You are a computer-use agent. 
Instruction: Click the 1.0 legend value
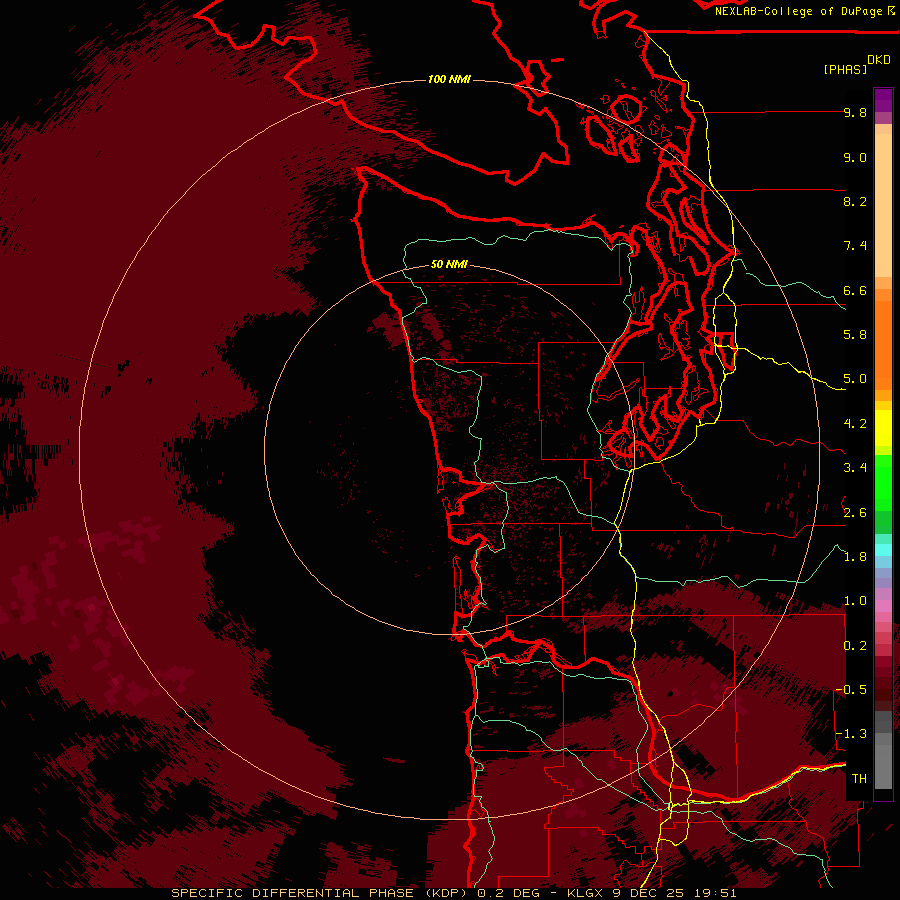pyautogui.click(x=855, y=601)
